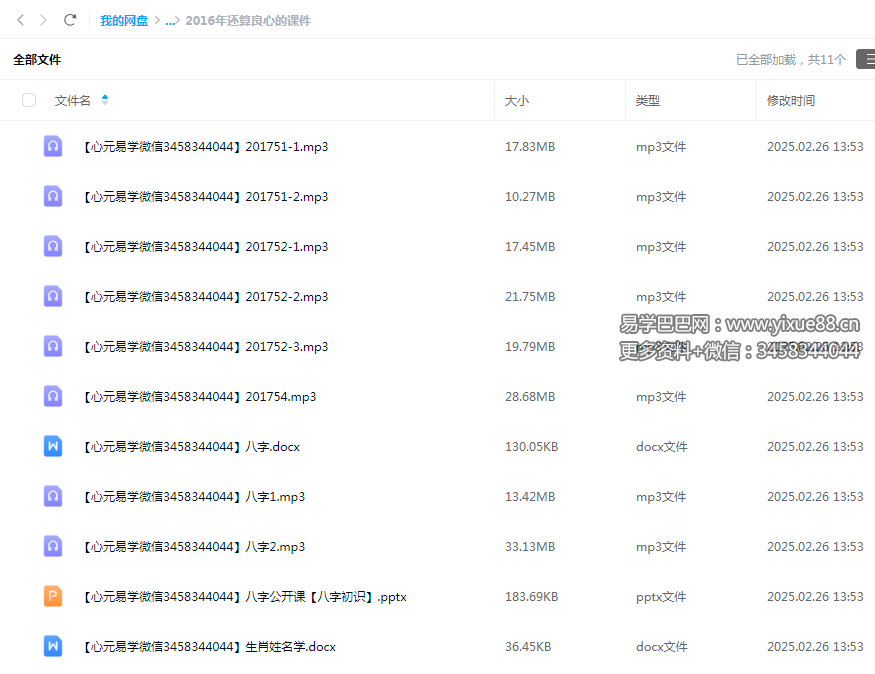Screen dimensions: 875x674
Task: Click audio icon for 201754.mp3
Action: coord(53,396)
